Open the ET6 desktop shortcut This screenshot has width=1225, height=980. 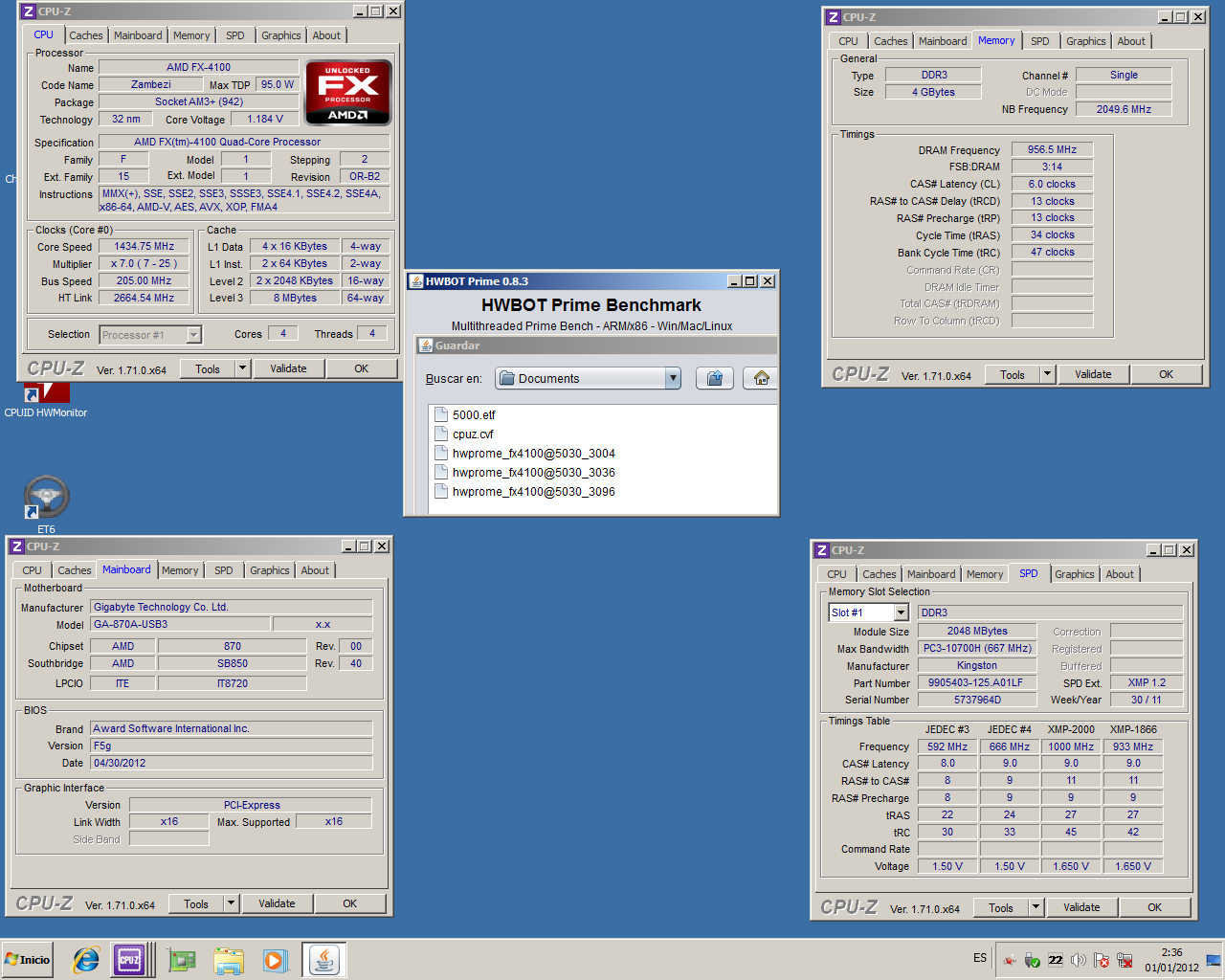(x=46, y=503)
